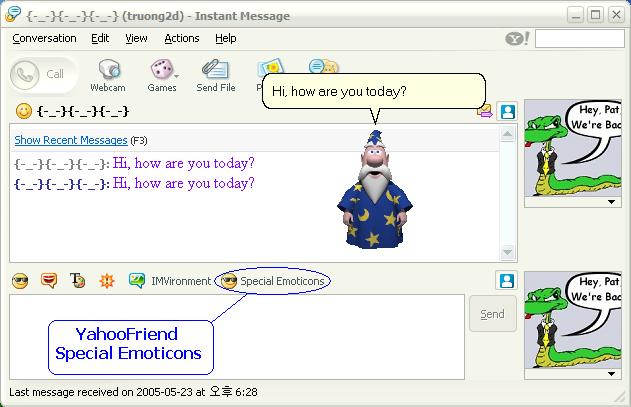Expand the Games dropdown arrow
This screenshot has height=407, width=631.
(x=177, y=76)
